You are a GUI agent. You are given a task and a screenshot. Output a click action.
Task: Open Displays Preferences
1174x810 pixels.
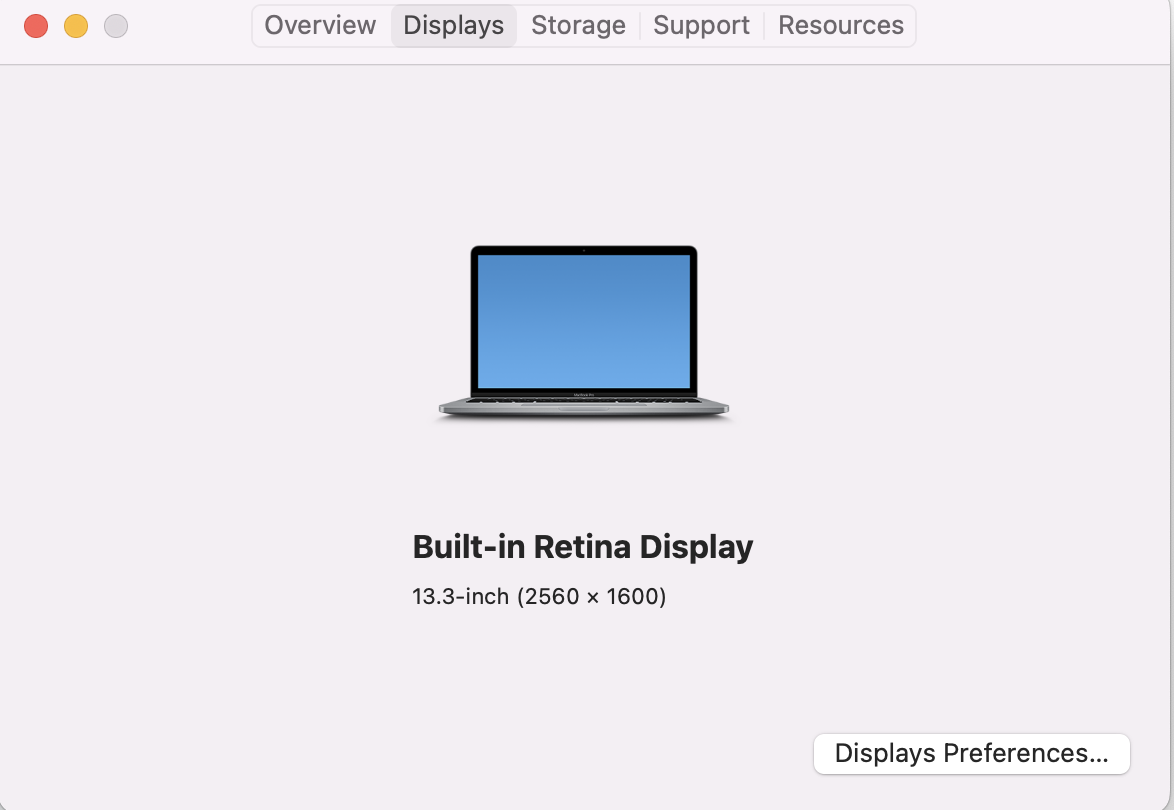[972, 754]
